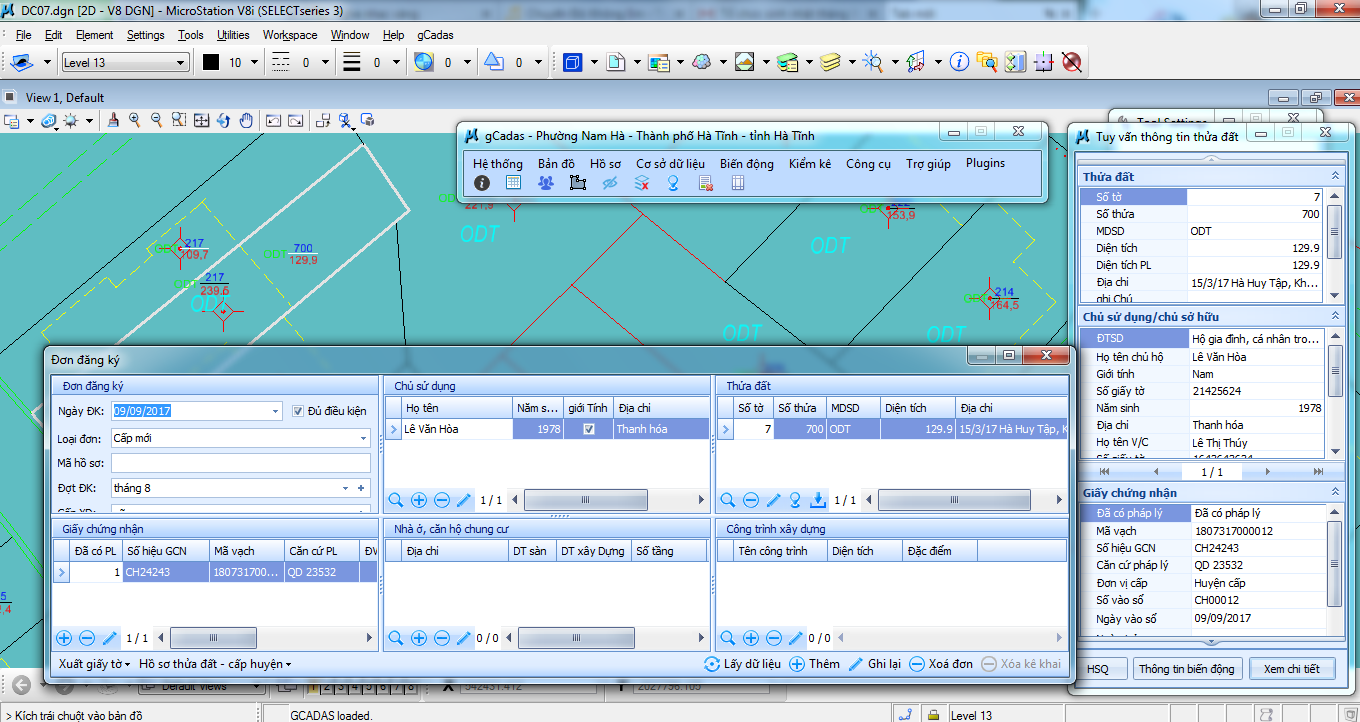This screenshot has width=1360, height=722.
Task: Click the pencil edit icon in Giấy chứng nhận panel
Action: tap(110, 638)
